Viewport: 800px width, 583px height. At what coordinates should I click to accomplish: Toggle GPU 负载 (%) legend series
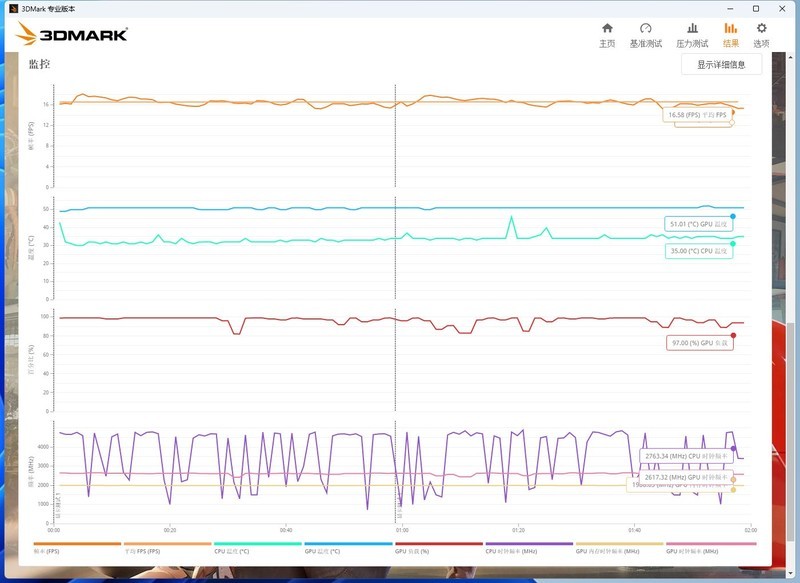coord(439,547)
